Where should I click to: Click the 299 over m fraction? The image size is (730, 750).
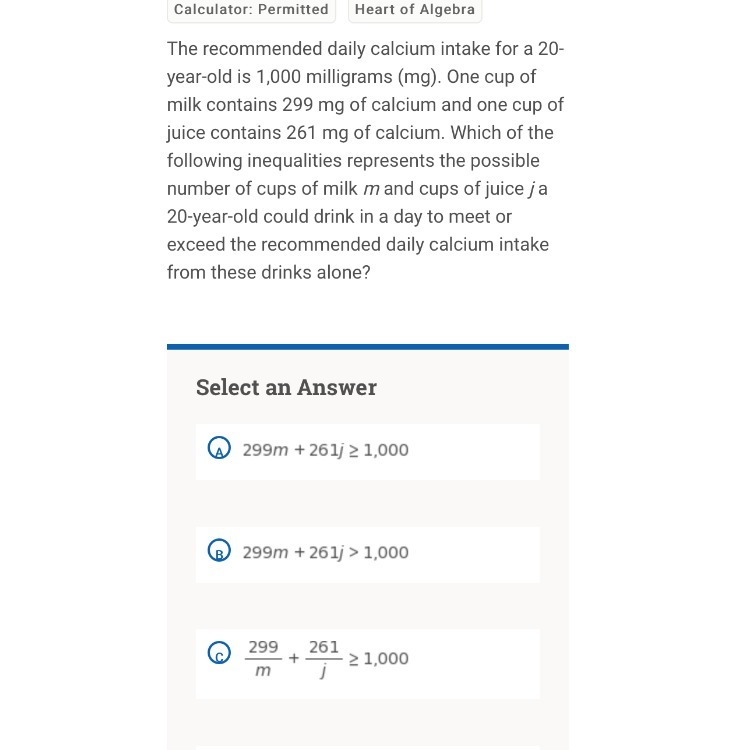pyautogui.click(x=263, y=658)
